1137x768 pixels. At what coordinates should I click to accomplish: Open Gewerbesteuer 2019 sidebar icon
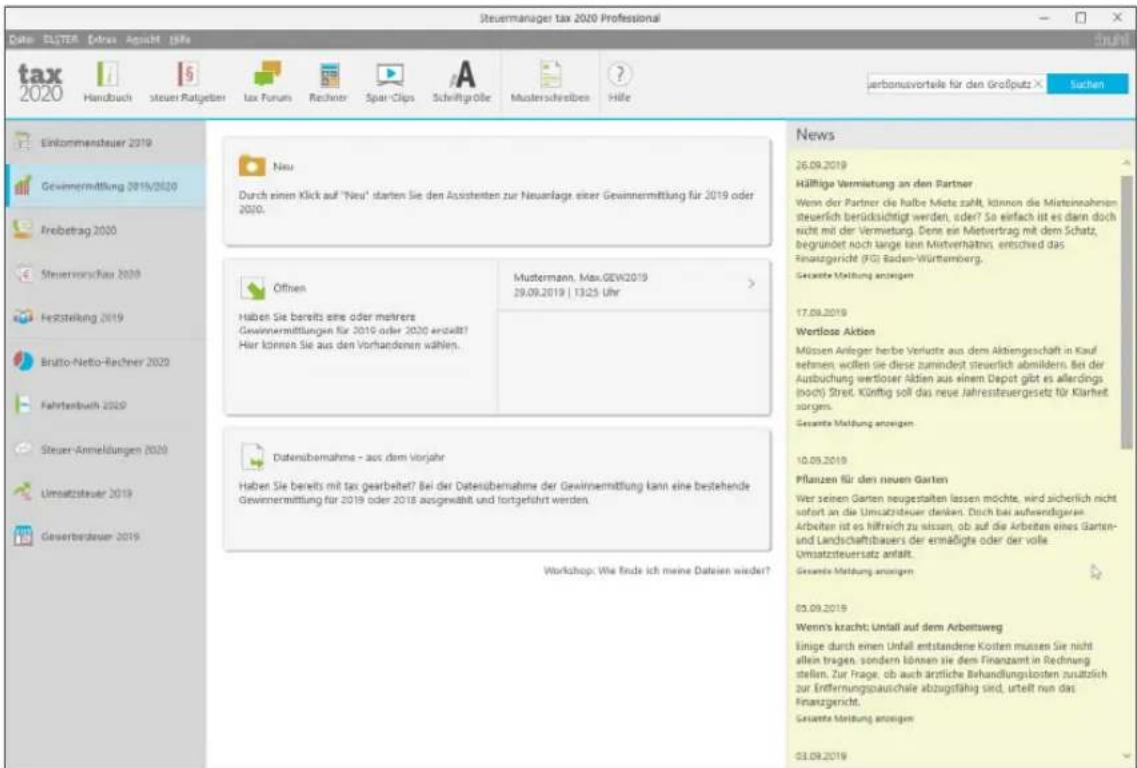click(23, 537)
